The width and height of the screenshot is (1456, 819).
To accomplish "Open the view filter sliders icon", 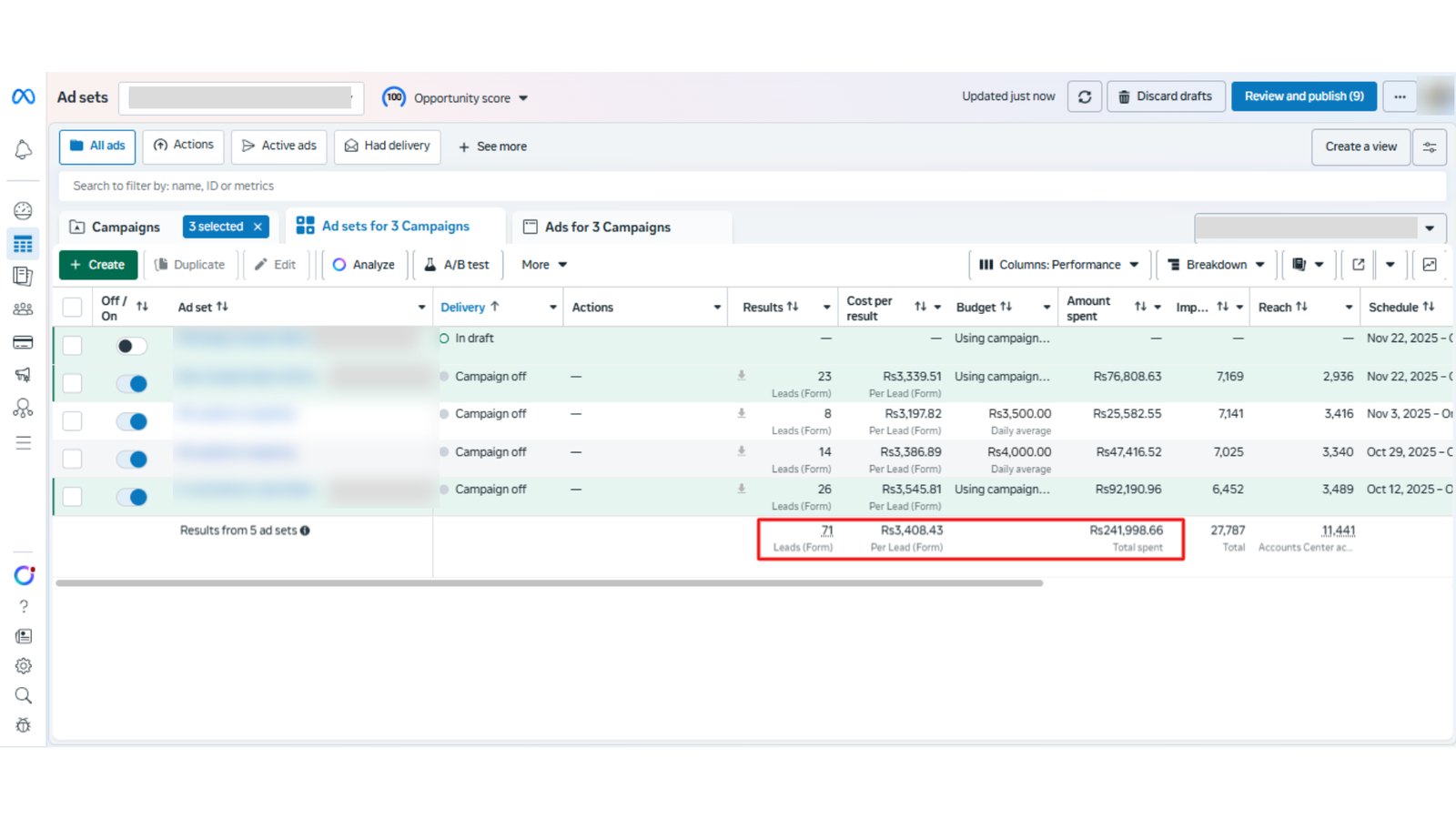I will pos(1430,147).
